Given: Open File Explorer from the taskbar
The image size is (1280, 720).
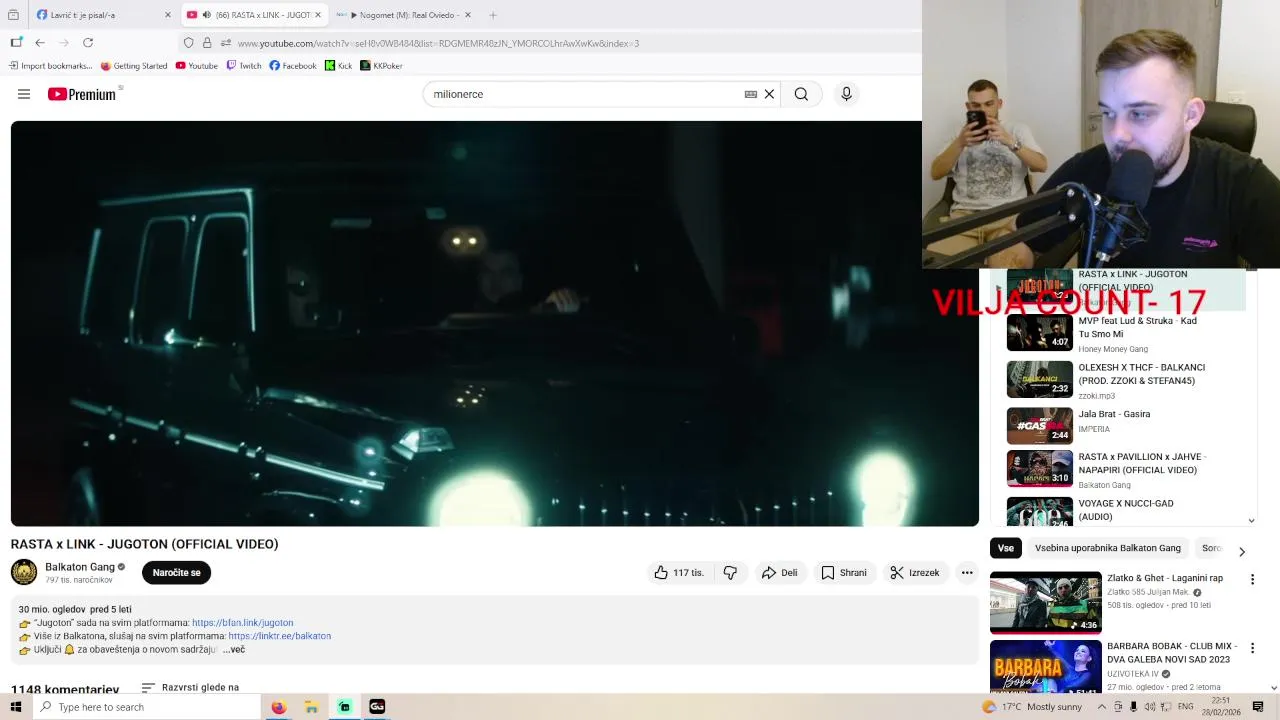Looking at the screenshot, I should point(311,707).
